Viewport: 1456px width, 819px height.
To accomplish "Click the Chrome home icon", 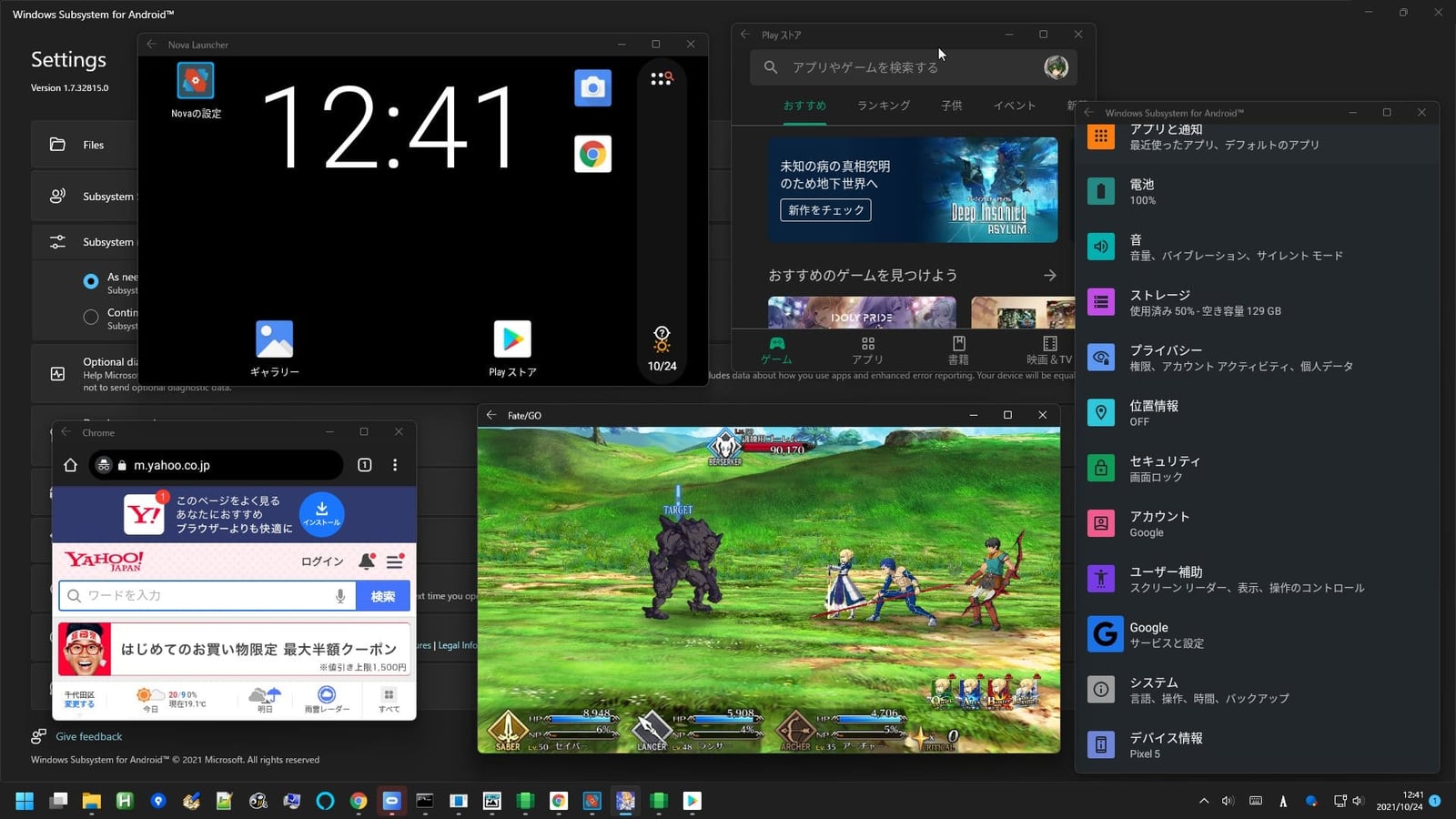I will point(70,465).
